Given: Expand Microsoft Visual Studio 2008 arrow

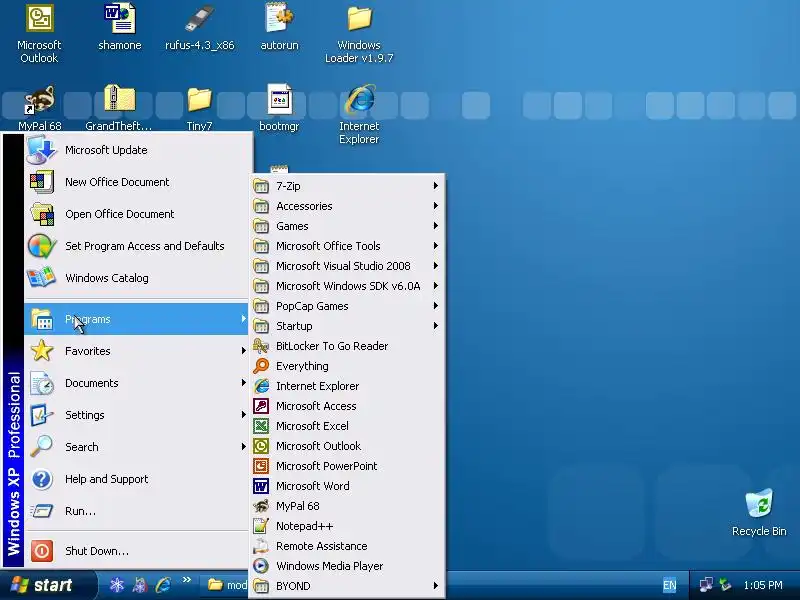Looking at the screenshot, I should (436, 266).
